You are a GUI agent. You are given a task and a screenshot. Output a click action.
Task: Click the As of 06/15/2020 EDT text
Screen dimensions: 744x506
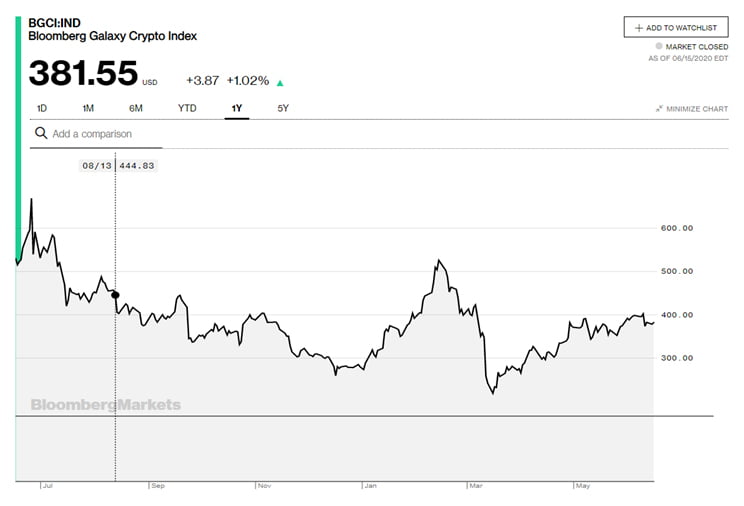point(688,58)
